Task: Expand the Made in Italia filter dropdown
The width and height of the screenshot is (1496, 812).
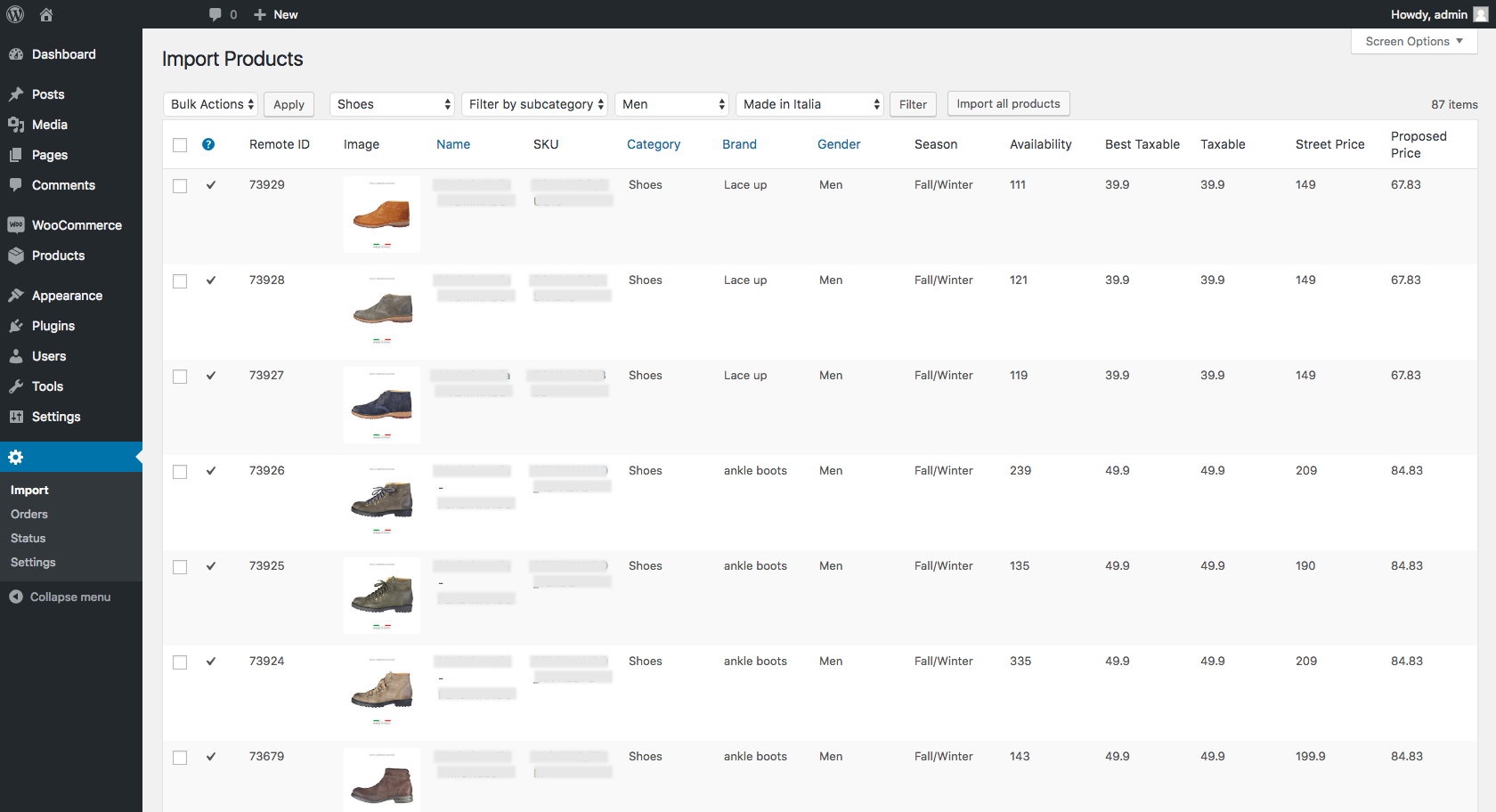Action: coord(809,104)
